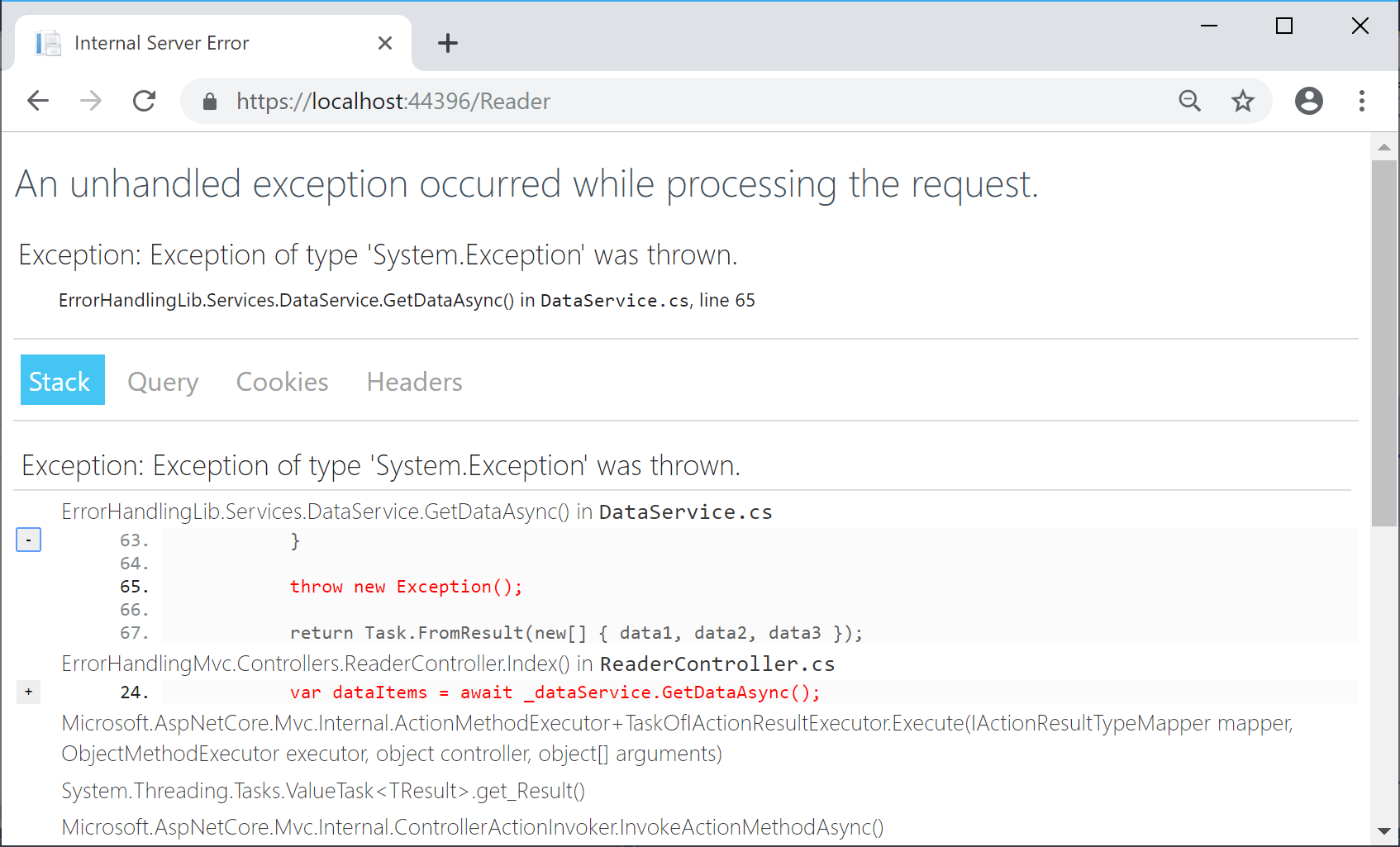This screenshot has height=847, width=1400.
Task: Click the browser back navigation arrow
Action: pyautogui.click(x=38, y=100)
